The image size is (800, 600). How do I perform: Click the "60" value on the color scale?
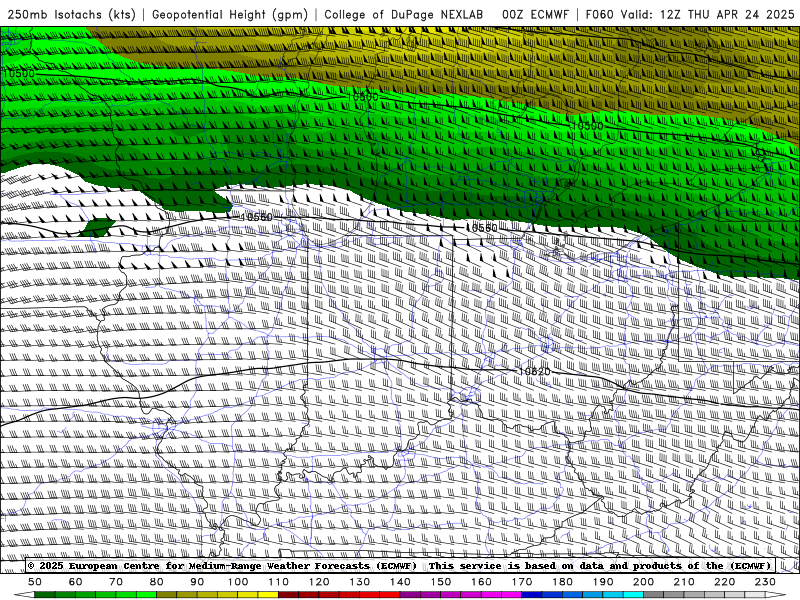pyautogui.click(x=75, y=582)
